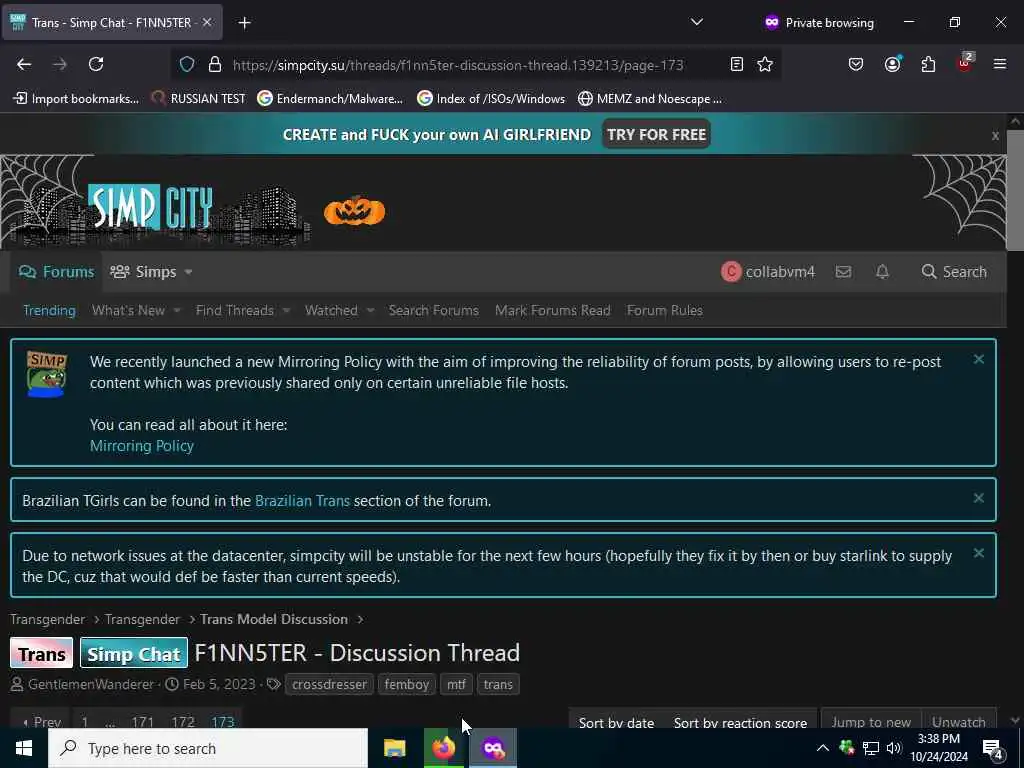Open RUSSIAN TEST bookmark
Screen dimensions: 1024x768
pyautogui.click(x=198, y=99)
